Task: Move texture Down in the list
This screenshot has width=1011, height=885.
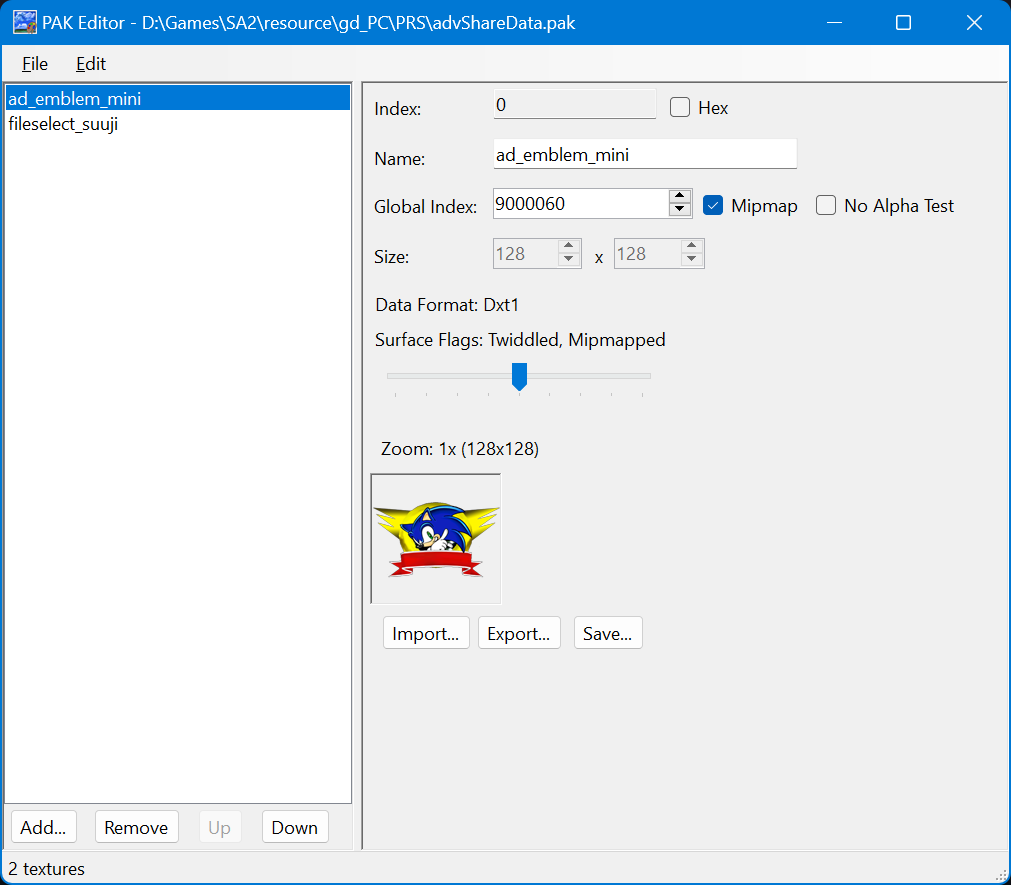Action: coord(295,827)
